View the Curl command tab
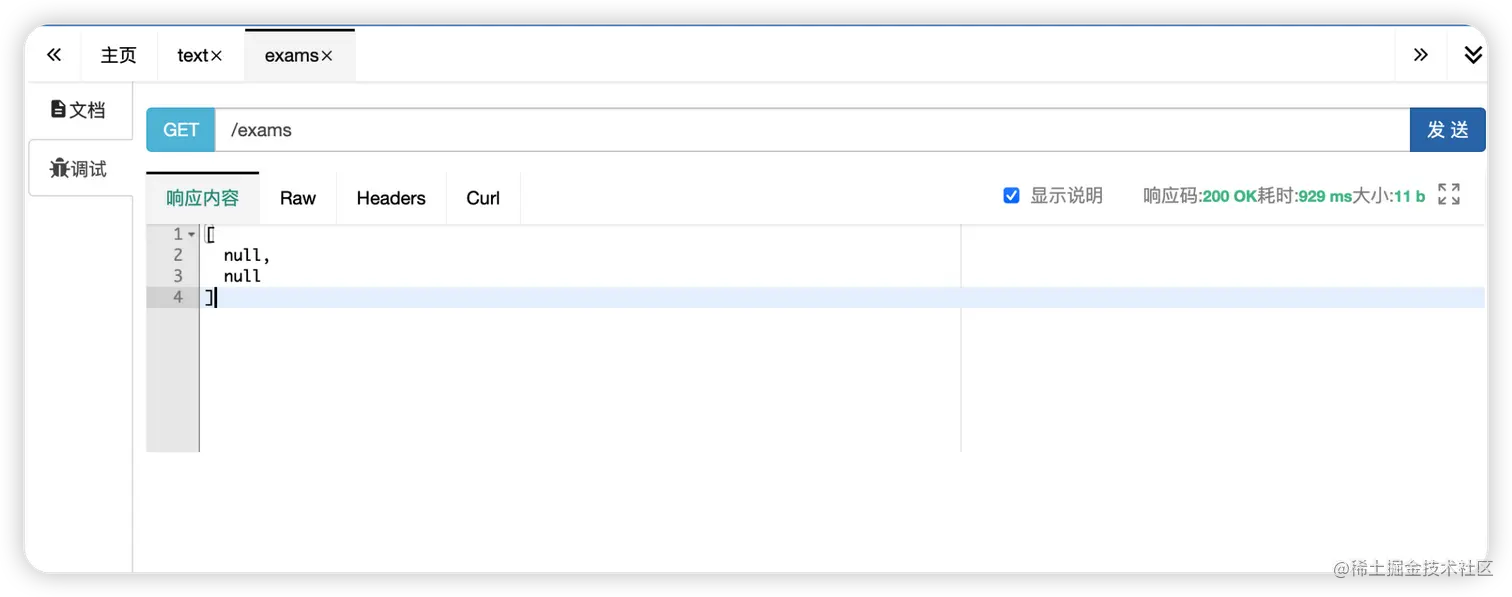The image size is (1512, 597). pyautogui.click(x=483, y=198)
